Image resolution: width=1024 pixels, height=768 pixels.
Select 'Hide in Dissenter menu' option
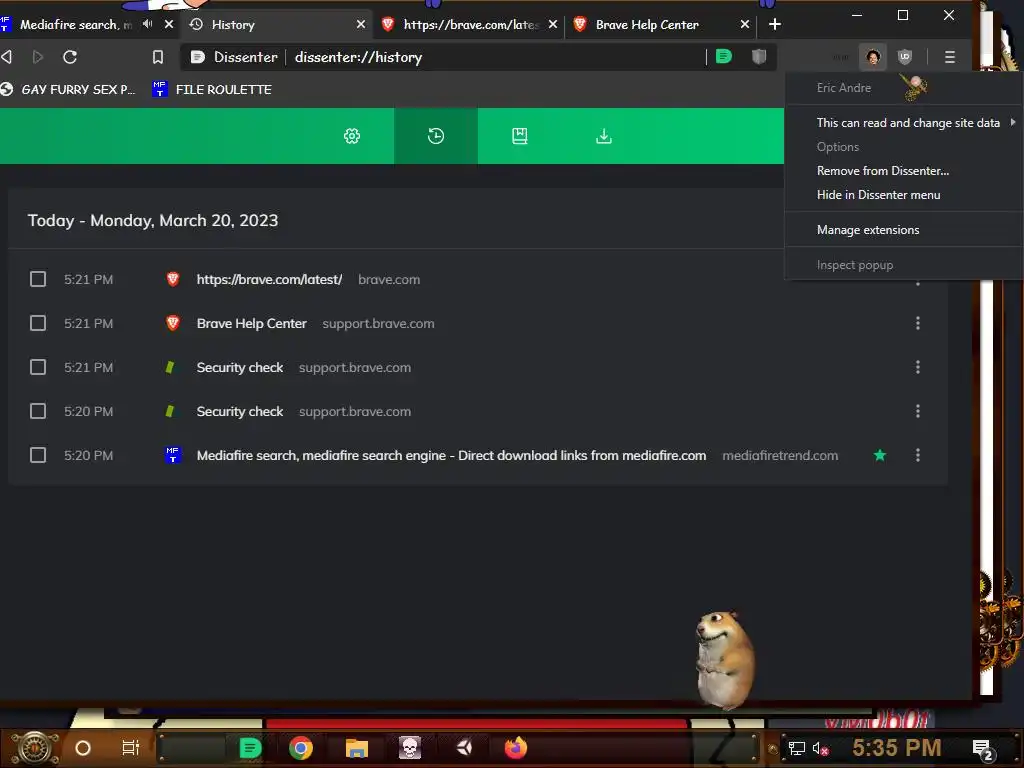tap(904, 195)
